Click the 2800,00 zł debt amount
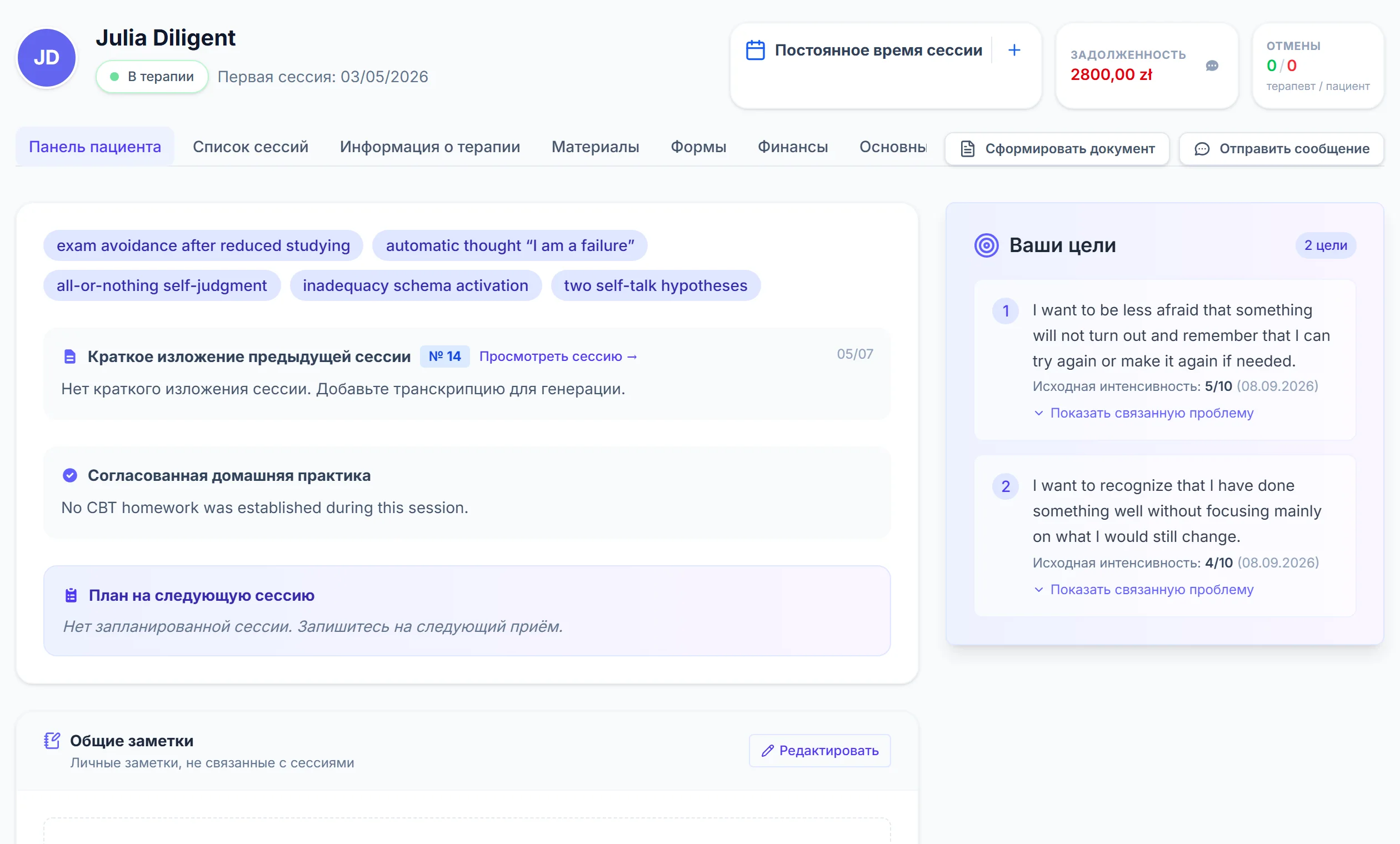Image resolution: width=1400 pixels, height=844 pixels. pos(1111,74)
